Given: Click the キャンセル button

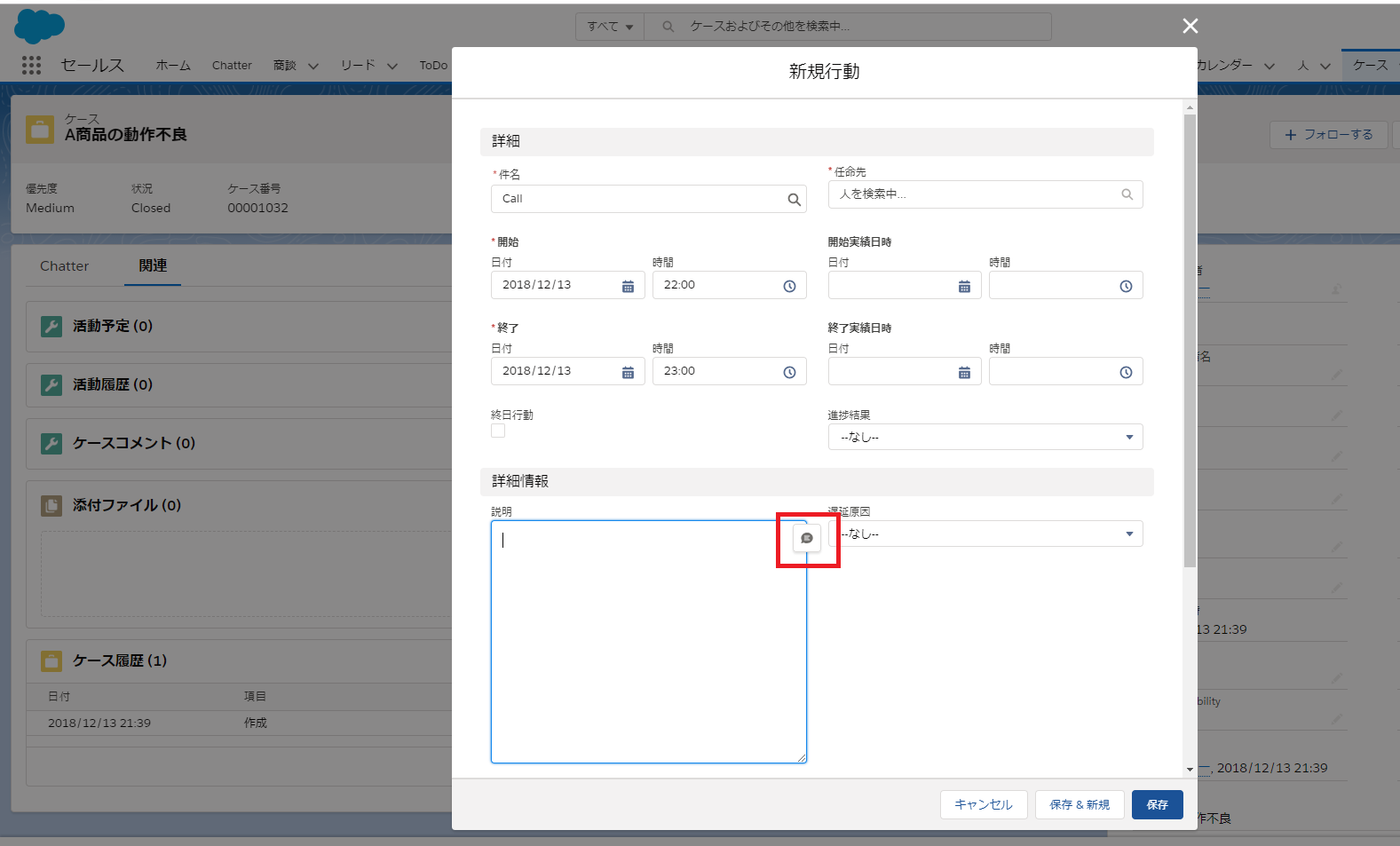Looking at the screenshot, I should [984, 804].
